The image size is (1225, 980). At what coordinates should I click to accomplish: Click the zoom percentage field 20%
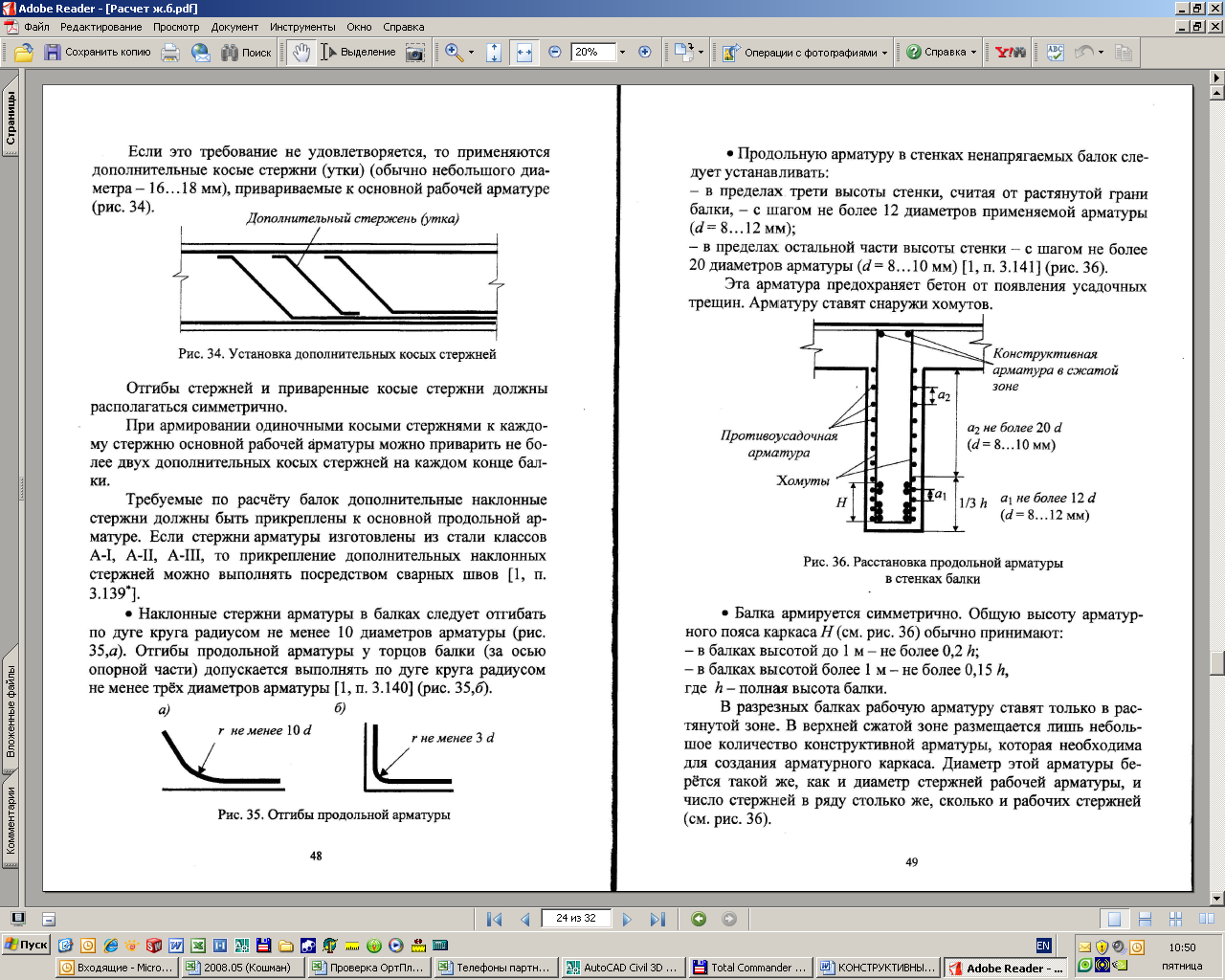(592, 53)
